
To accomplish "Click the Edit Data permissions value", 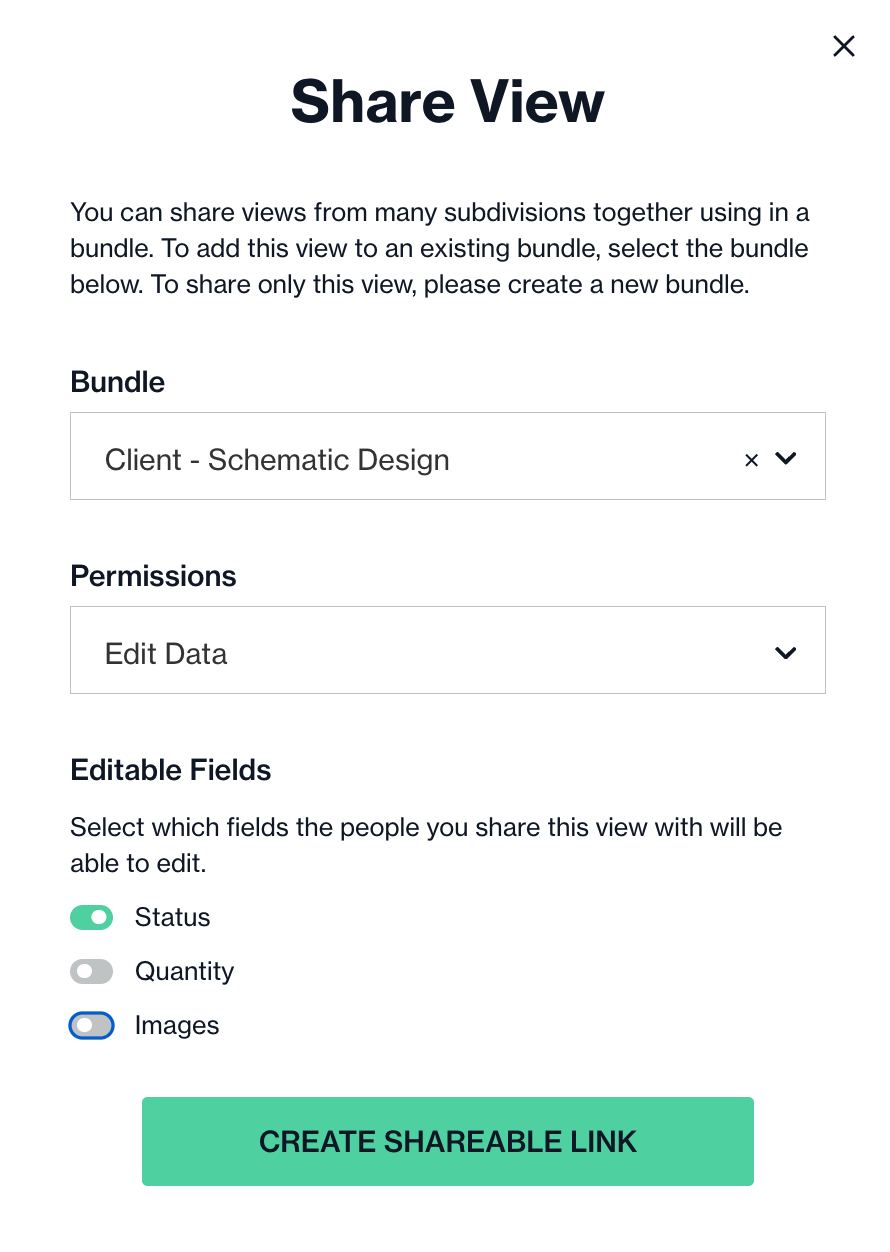I will 166,654.
